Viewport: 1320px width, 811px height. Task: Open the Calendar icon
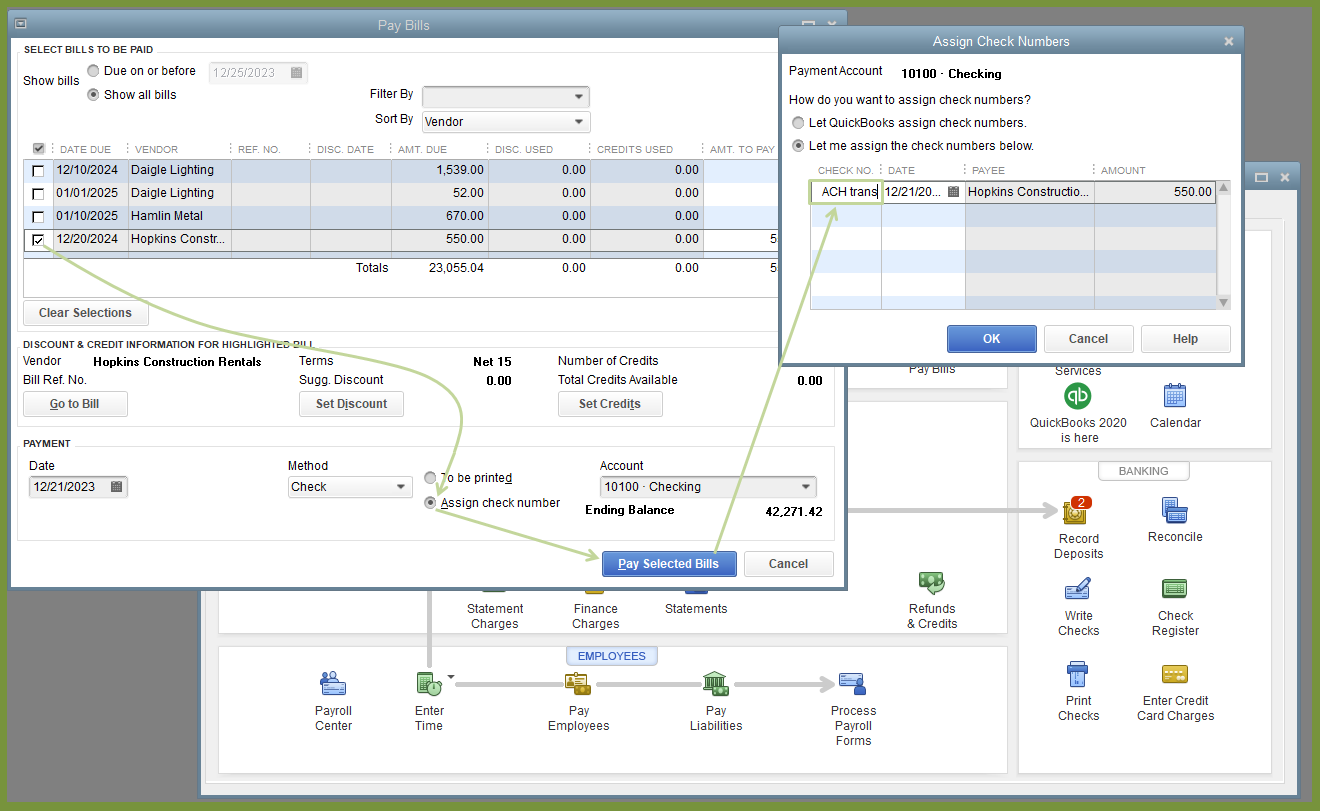(x=1175, y=396)
